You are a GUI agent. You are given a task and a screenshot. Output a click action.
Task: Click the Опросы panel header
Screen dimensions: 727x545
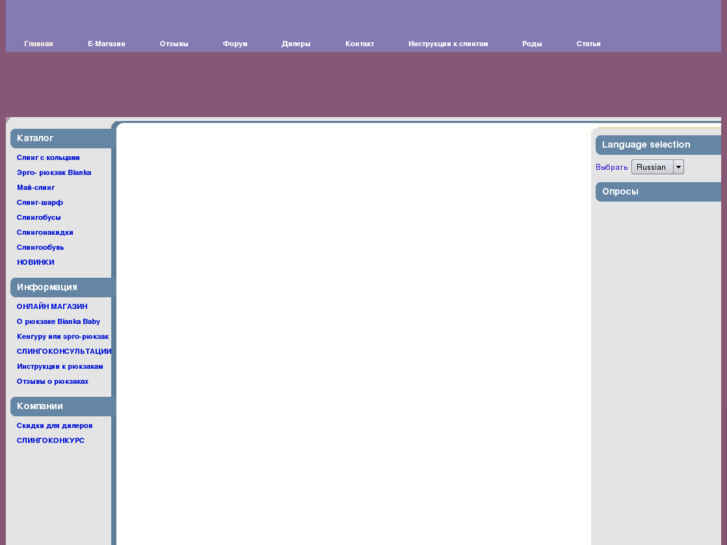[x=658, y=192]
